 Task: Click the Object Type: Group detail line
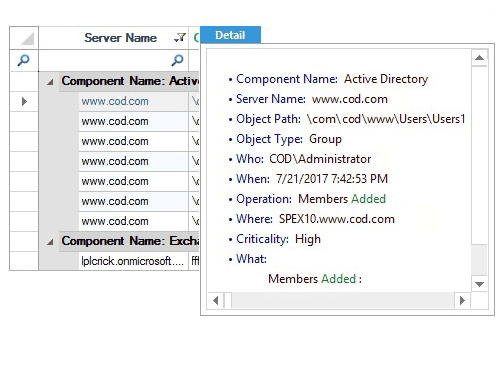pyautogui.click(x=285, y=139)
